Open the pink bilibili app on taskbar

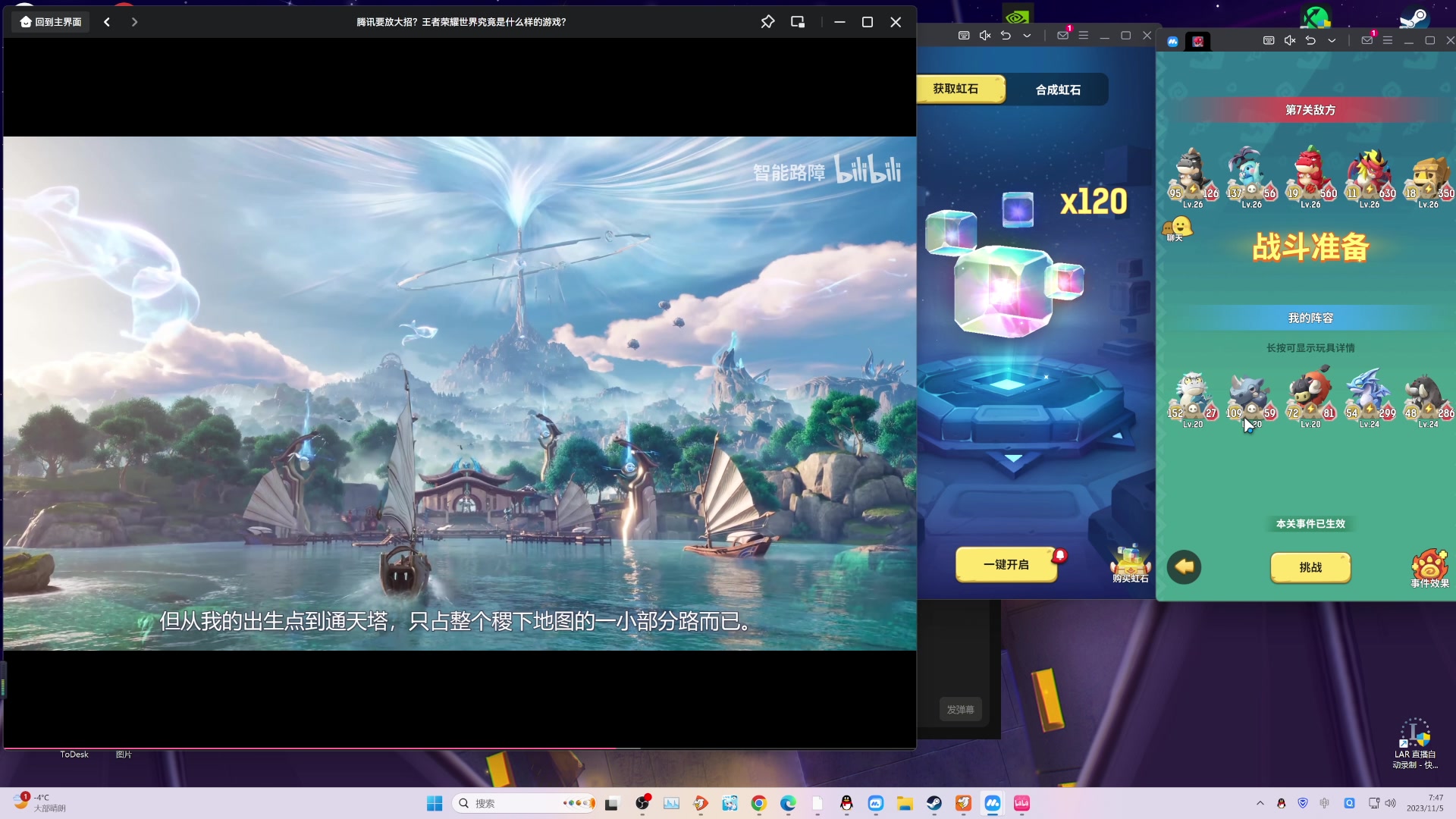(x=1021, y=803)
